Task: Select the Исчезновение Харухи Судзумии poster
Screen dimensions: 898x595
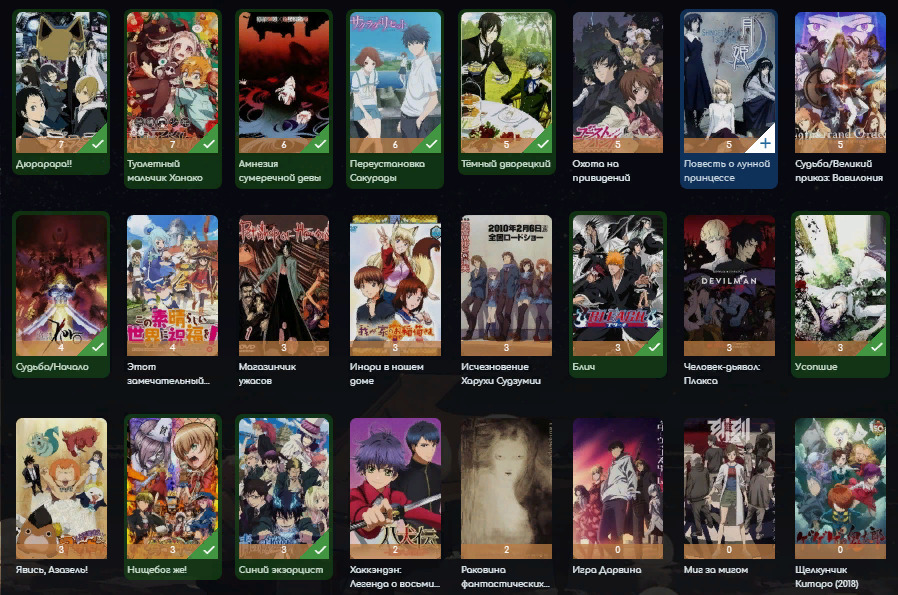Action: click(x=506, y=285)
